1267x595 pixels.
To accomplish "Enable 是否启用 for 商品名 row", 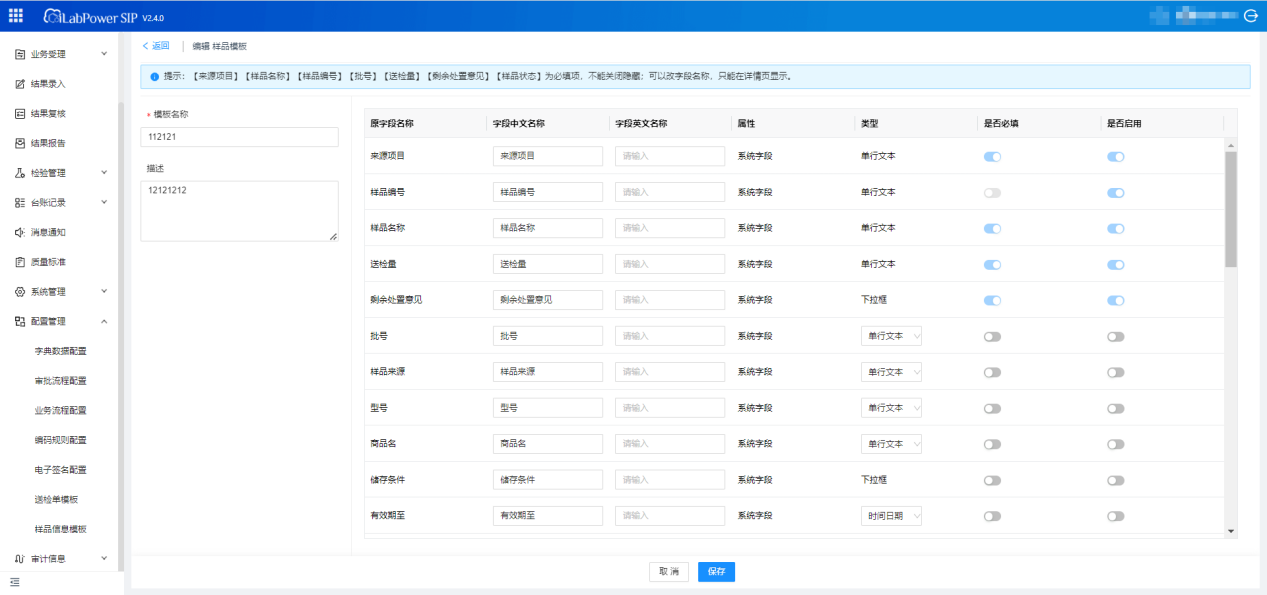I will point(1116,444).
